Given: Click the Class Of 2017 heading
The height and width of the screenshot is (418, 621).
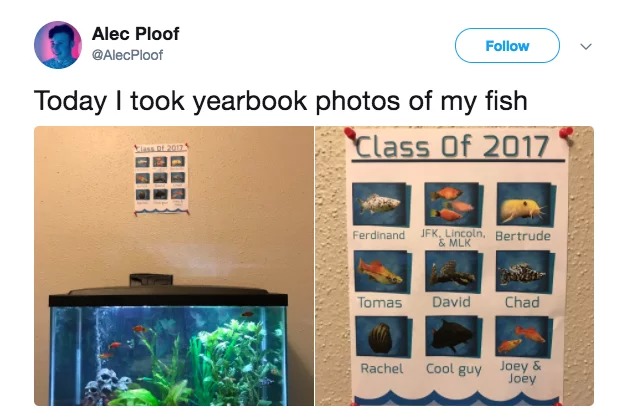Looking at the screenshot, I should point(451,146).
